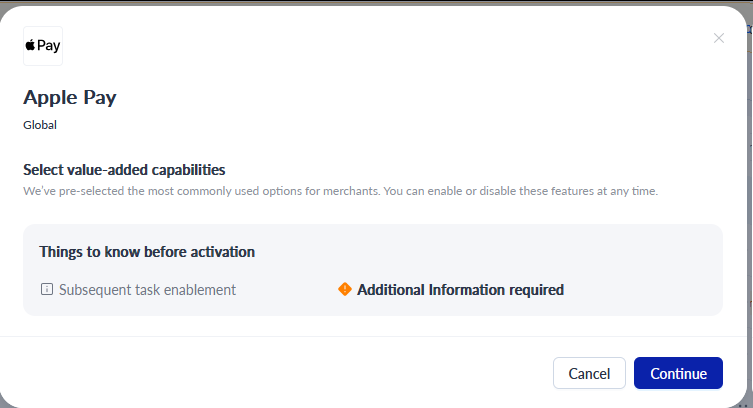Select the Additional Information required status text

click(460, 290)
